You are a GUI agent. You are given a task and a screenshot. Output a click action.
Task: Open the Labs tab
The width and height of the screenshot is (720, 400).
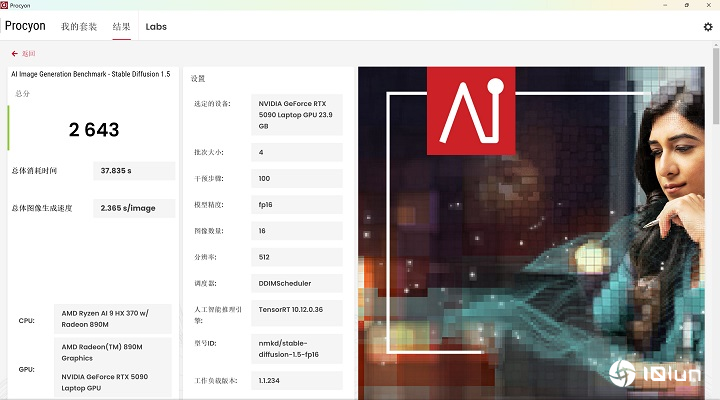point(156,27)
